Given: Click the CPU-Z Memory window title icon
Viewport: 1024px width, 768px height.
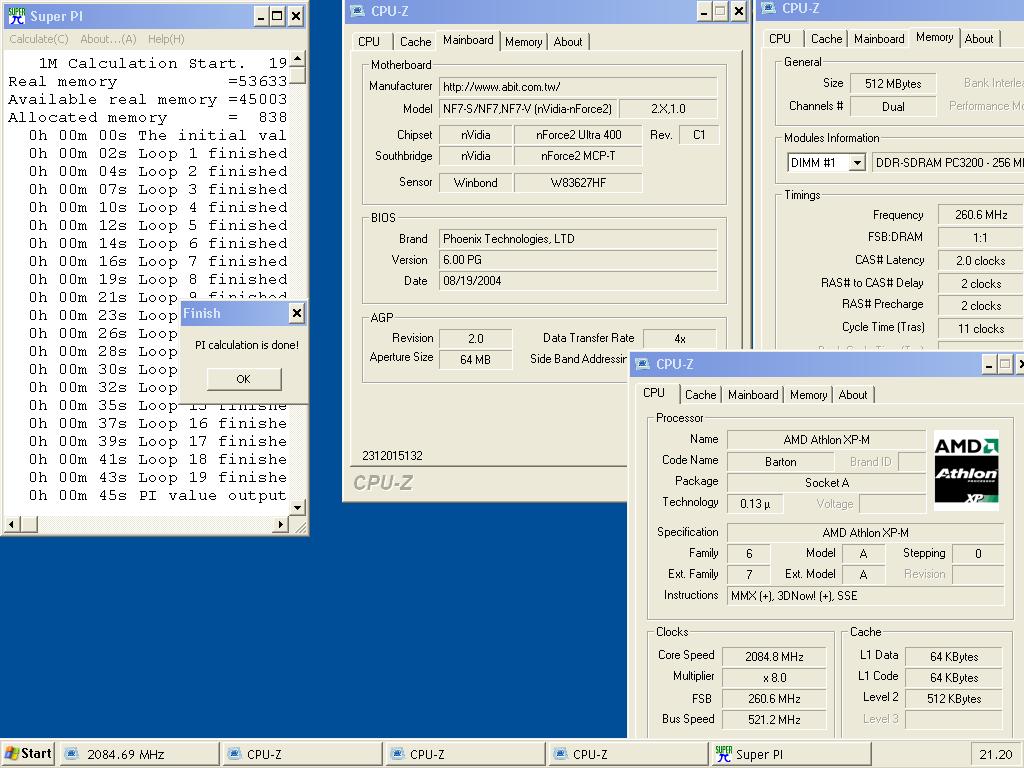Looking at the screenshot, I should [769, 8].
